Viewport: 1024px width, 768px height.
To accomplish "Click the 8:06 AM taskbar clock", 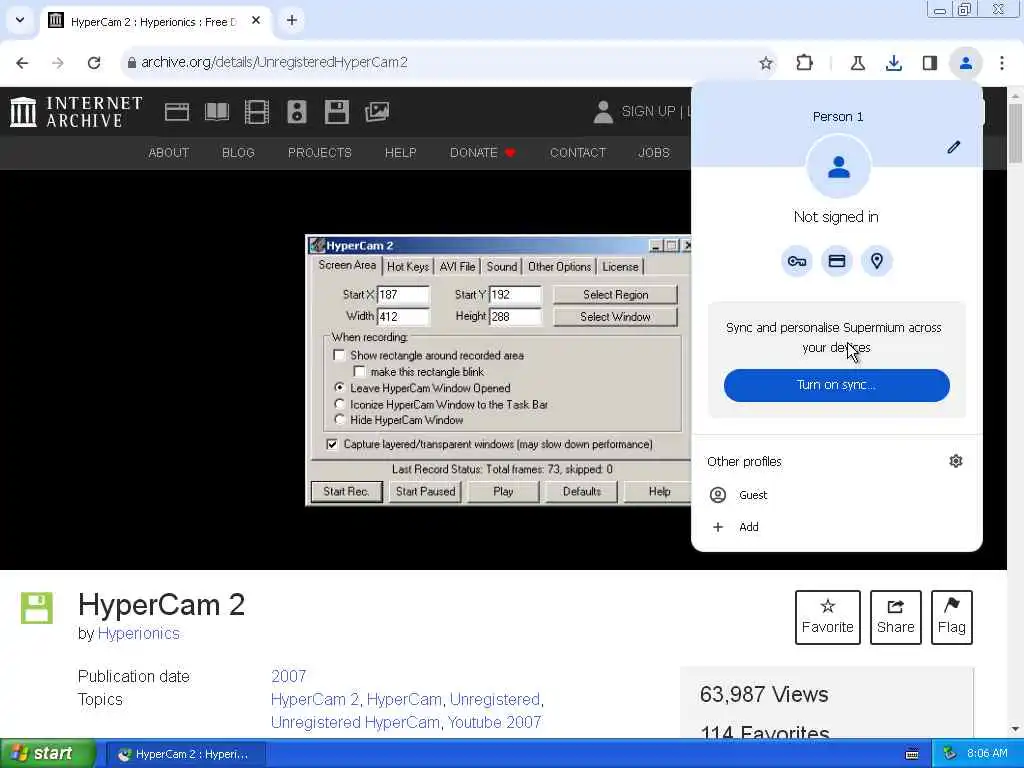I will (987, 754).
